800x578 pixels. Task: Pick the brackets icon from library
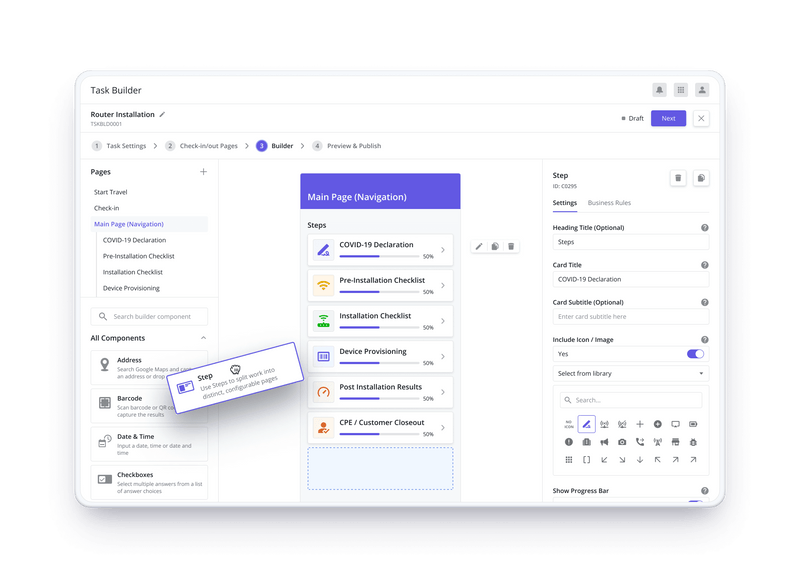point(586,460)
